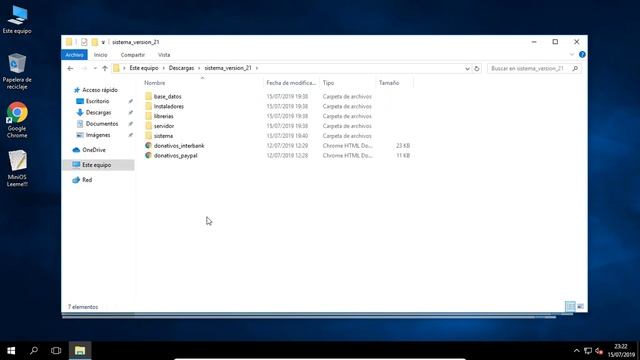
Task: Select the servidor folder
Action: point(164,126)
